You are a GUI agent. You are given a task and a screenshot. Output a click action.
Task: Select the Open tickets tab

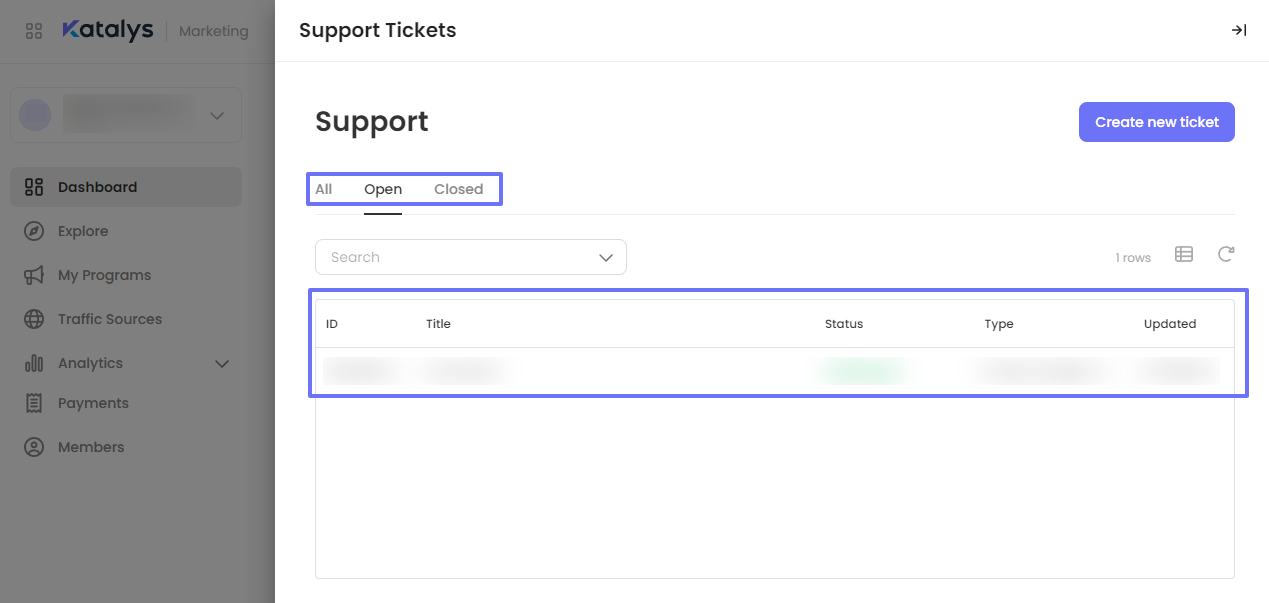click(x=383, y=189)
